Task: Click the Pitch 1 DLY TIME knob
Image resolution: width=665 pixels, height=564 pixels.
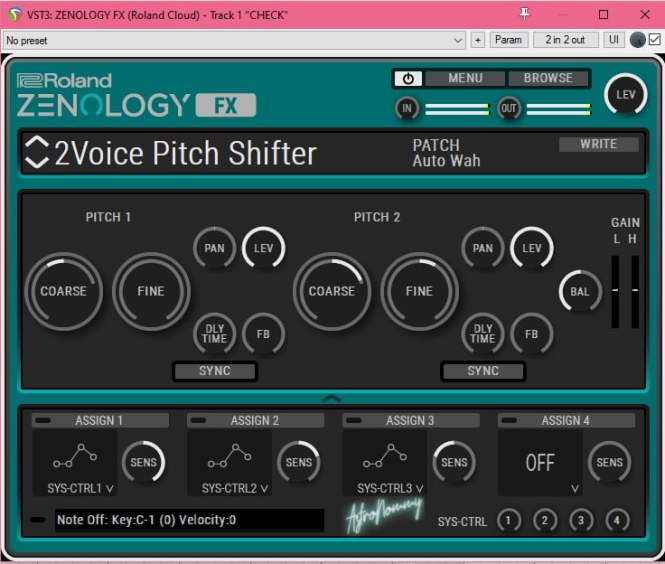Action: point(214,334)
